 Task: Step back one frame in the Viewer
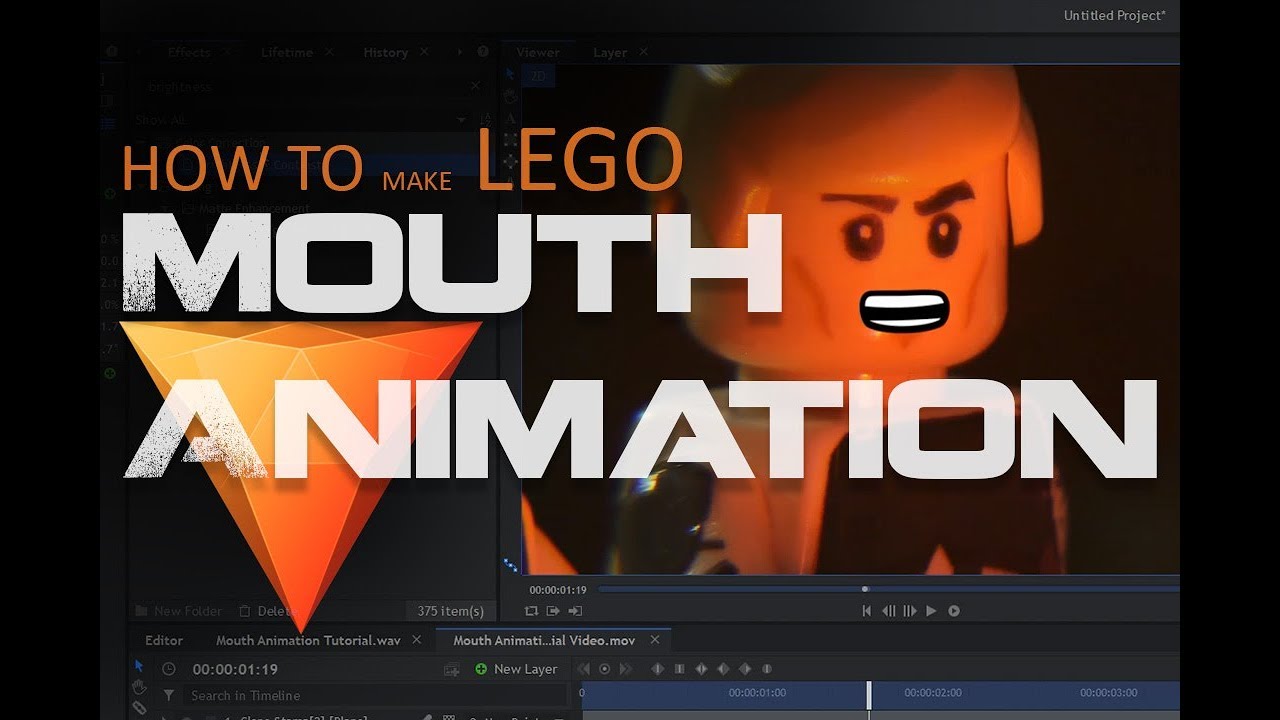tap(888, 610)
